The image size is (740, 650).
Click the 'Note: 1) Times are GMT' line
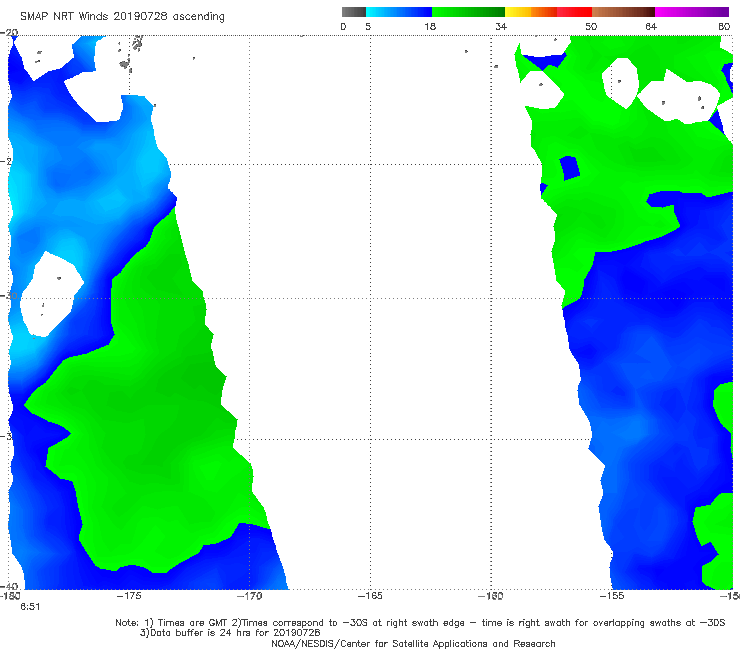(420, 623)
